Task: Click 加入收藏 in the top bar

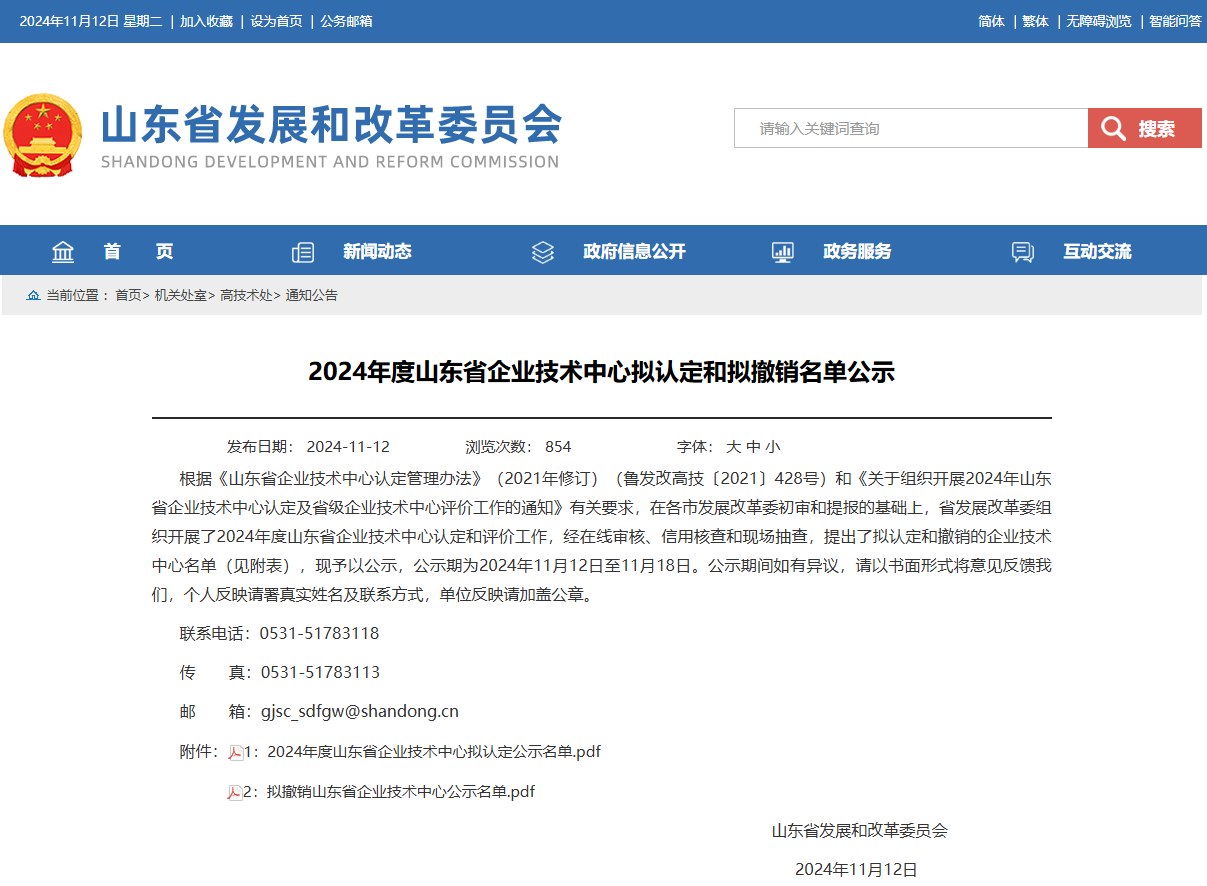Action: 206,21
